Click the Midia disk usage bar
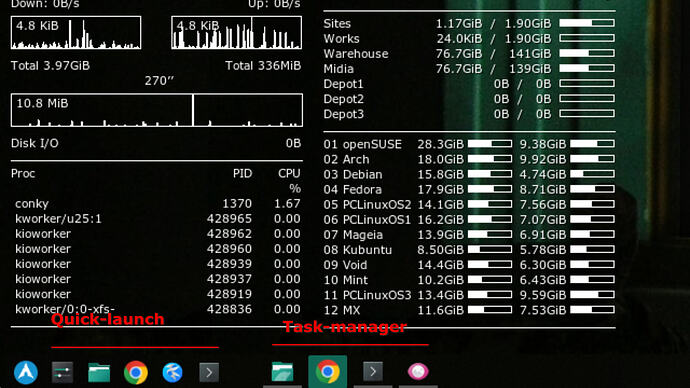690x388 pixels. click(x=587, y=68)
